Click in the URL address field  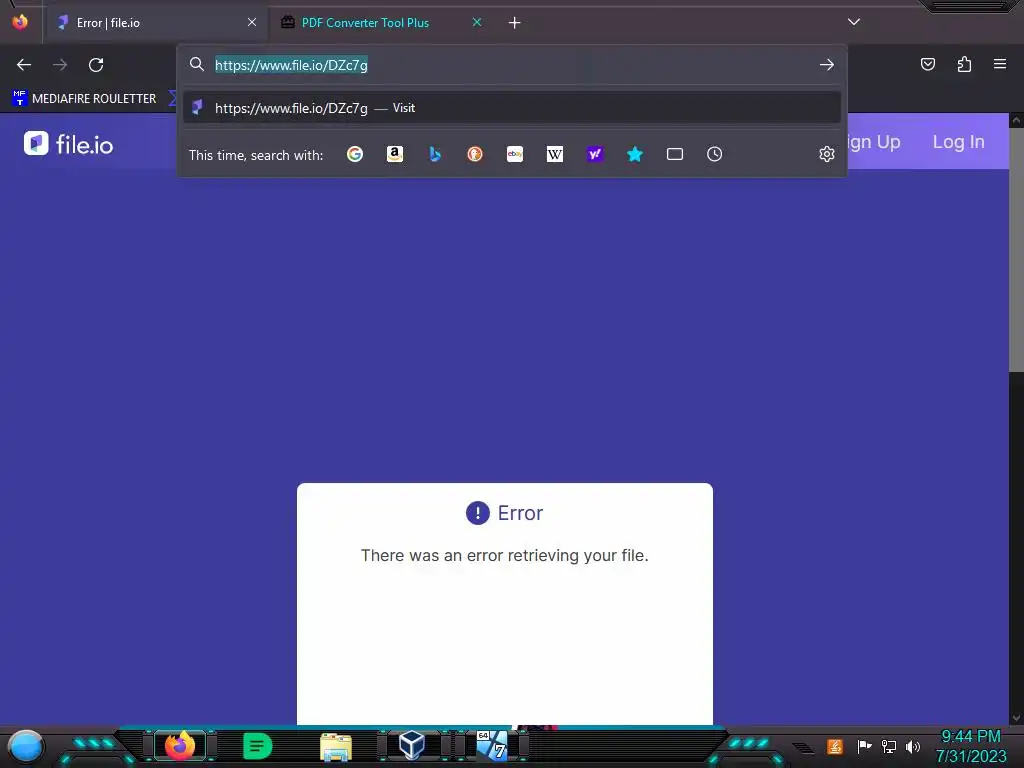[512, 65]
